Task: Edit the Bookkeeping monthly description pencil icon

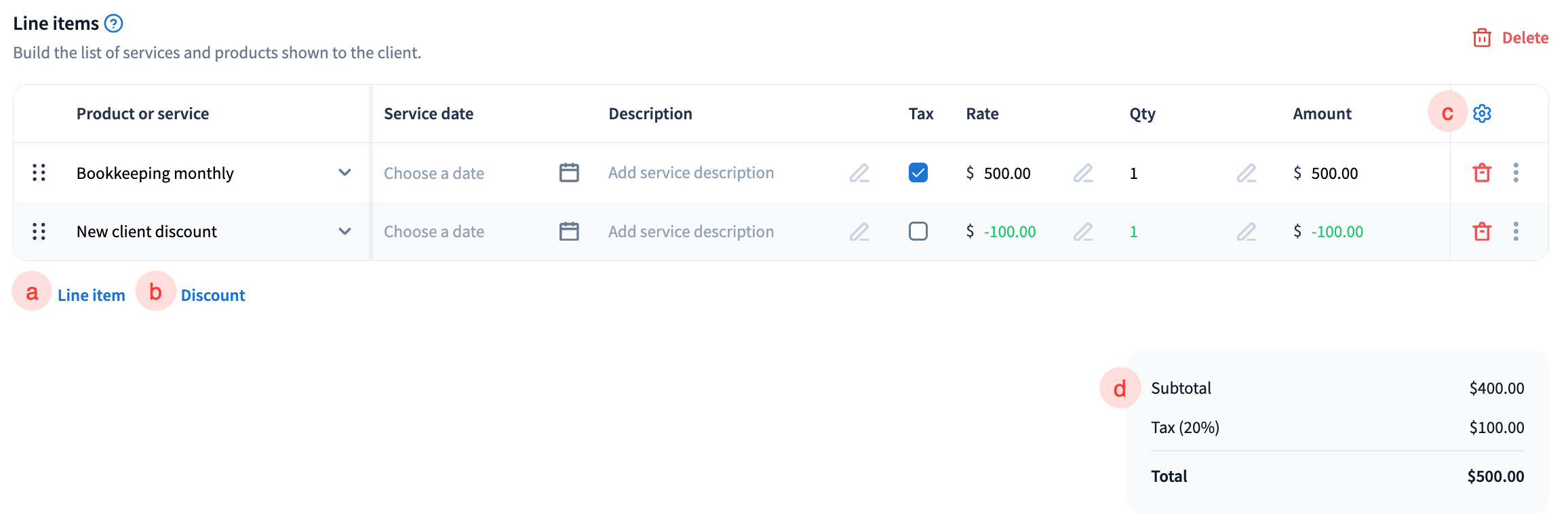Action: click(859, 173)
